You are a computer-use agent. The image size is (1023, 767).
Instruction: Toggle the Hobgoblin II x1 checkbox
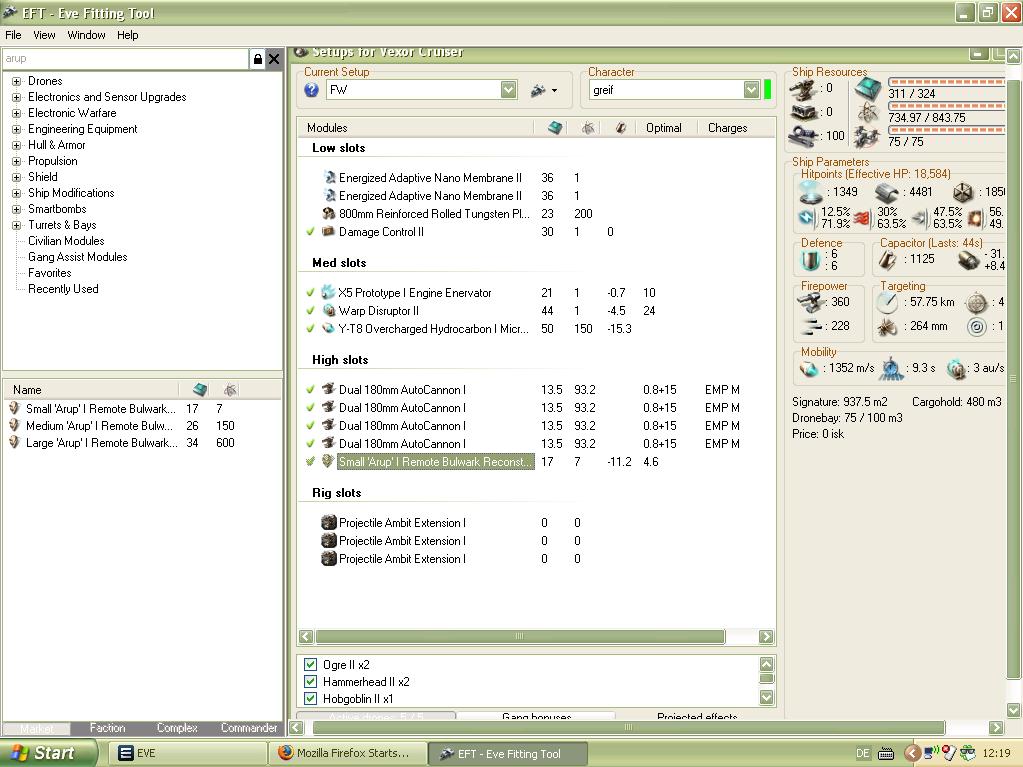pos(311,699)
